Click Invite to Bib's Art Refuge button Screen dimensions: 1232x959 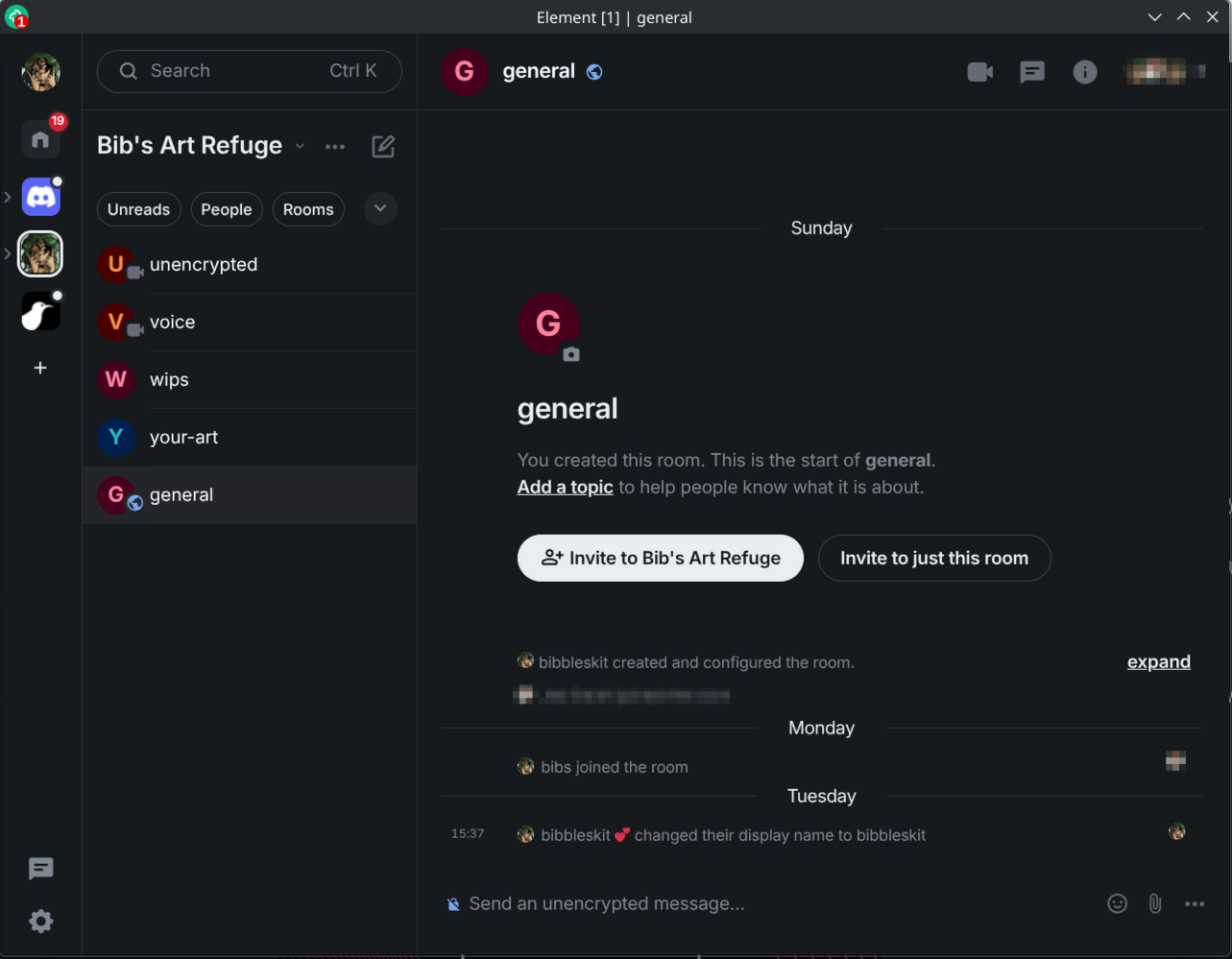pos(660,558)
